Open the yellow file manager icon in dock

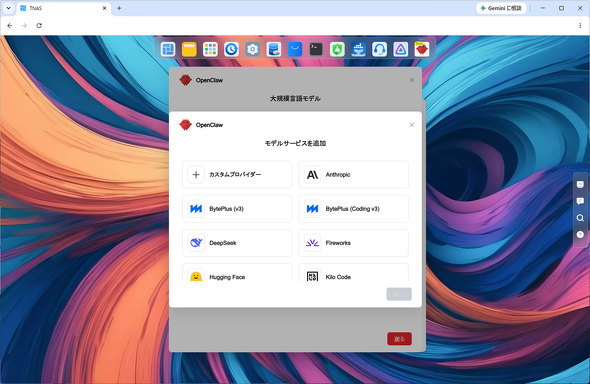(189, 49)
